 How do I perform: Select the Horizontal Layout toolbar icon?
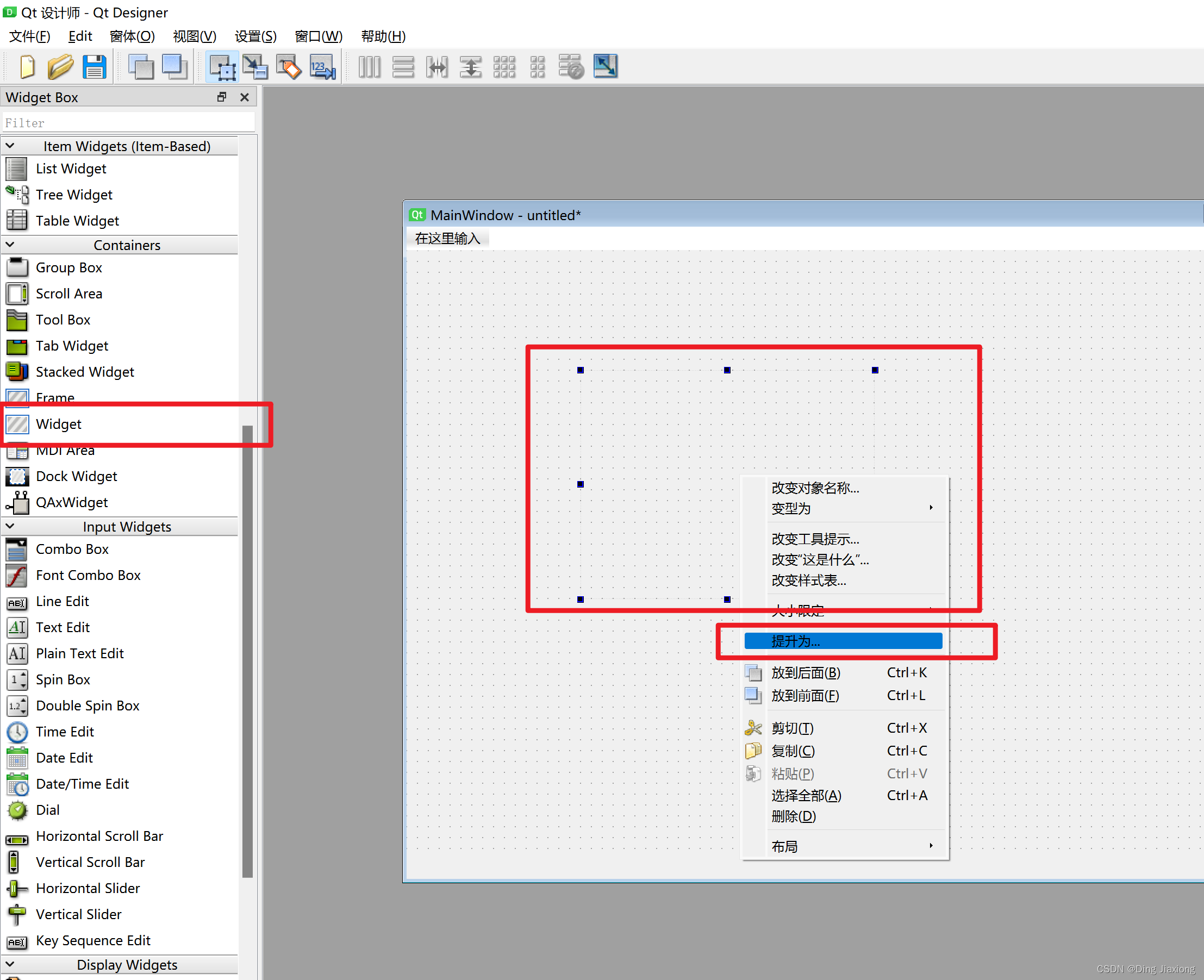point(370,68)
